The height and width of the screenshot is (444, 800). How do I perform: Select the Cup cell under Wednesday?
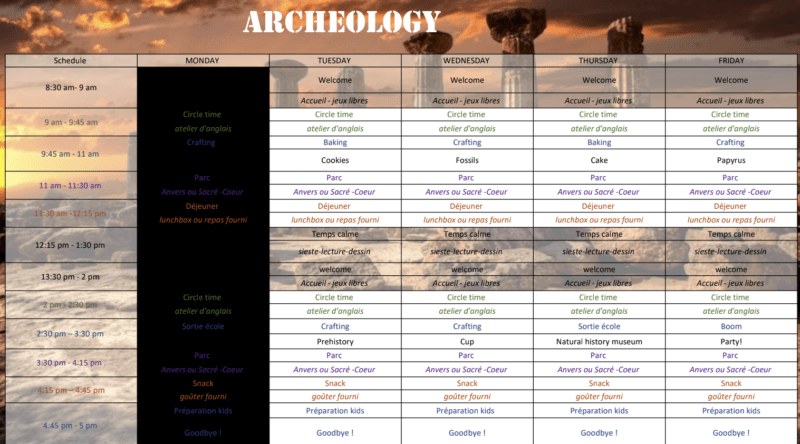click(x=467, y=341)
